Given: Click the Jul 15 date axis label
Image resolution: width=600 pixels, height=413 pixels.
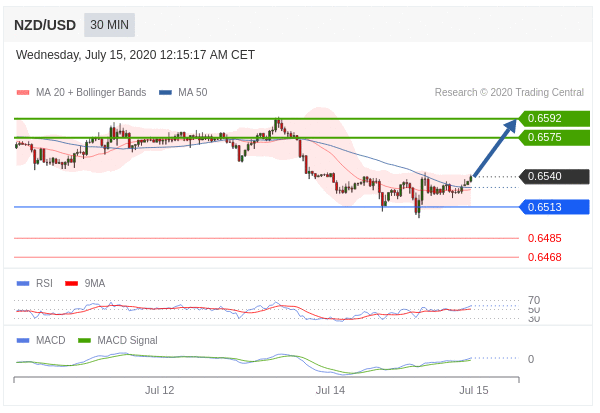Looking at the screenshot, I should click(474, 390).
